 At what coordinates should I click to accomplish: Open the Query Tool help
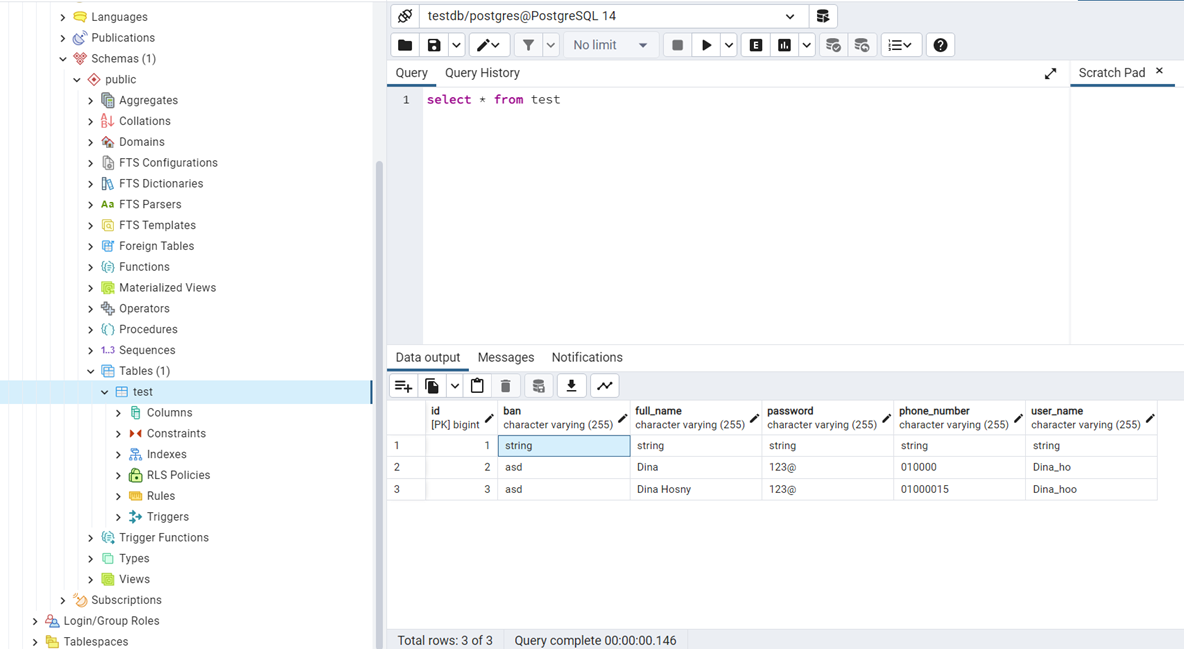(939, 44)
